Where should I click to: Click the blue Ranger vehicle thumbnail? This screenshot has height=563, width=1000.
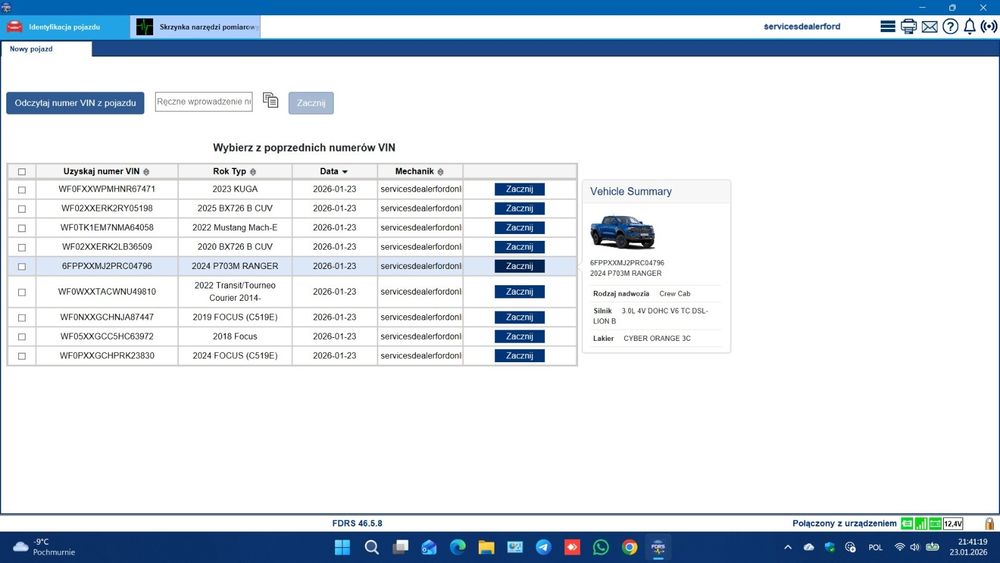point(622,231)
